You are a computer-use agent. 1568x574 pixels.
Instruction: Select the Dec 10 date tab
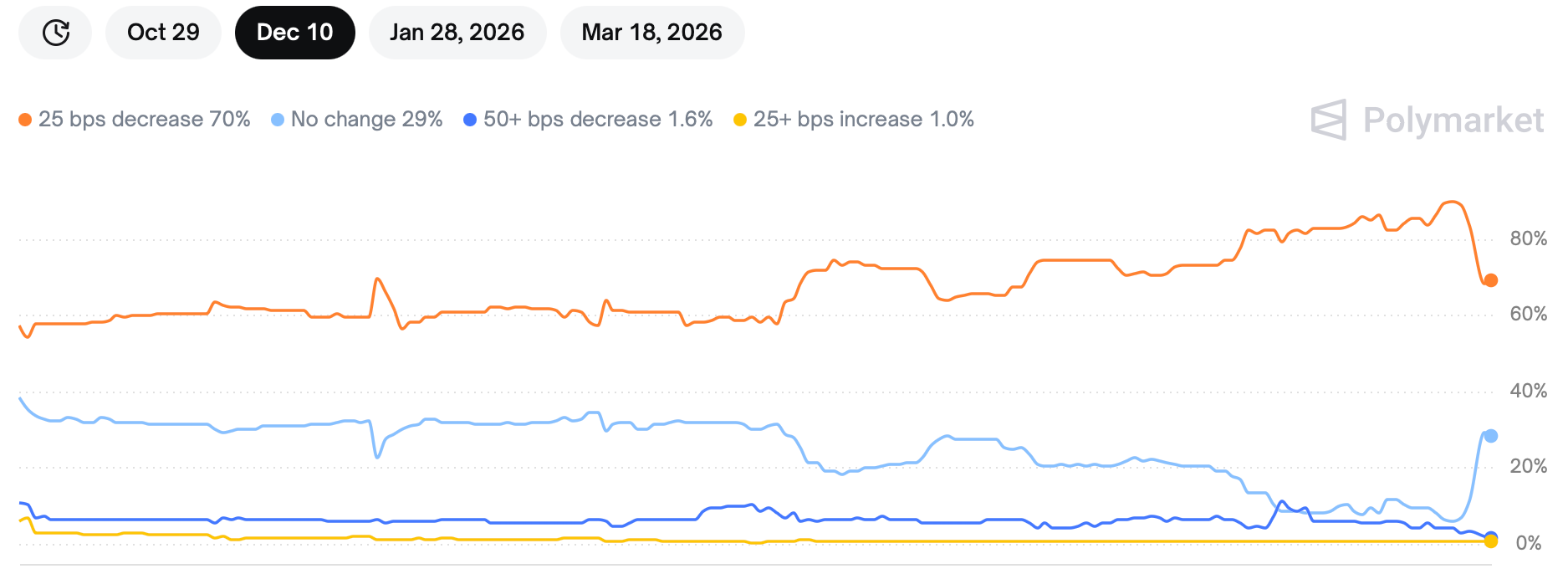[294, 33]
